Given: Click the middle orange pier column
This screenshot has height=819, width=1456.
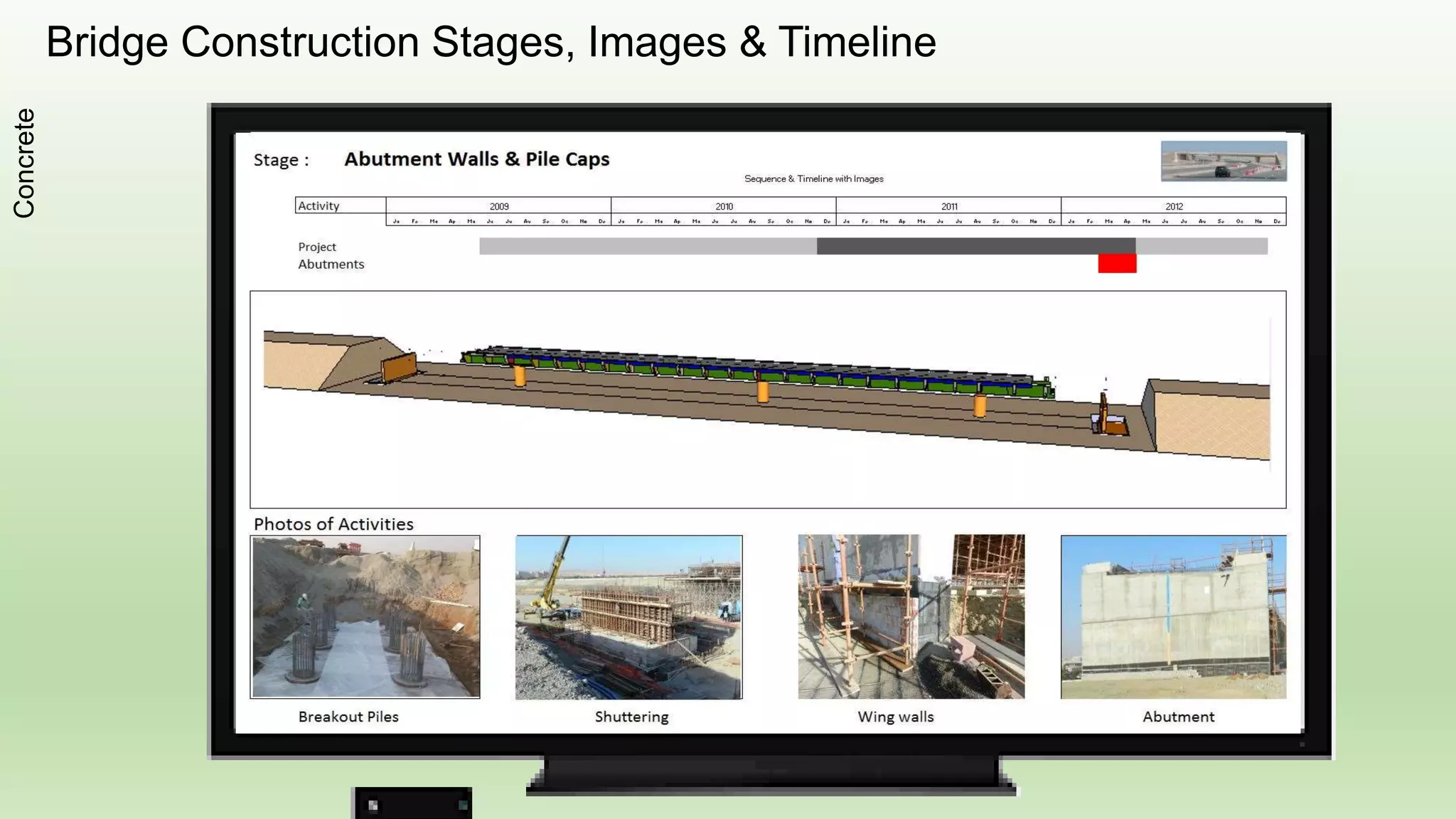Looking at the screenshot, I should pyautogui.click(x=763, y=392).
